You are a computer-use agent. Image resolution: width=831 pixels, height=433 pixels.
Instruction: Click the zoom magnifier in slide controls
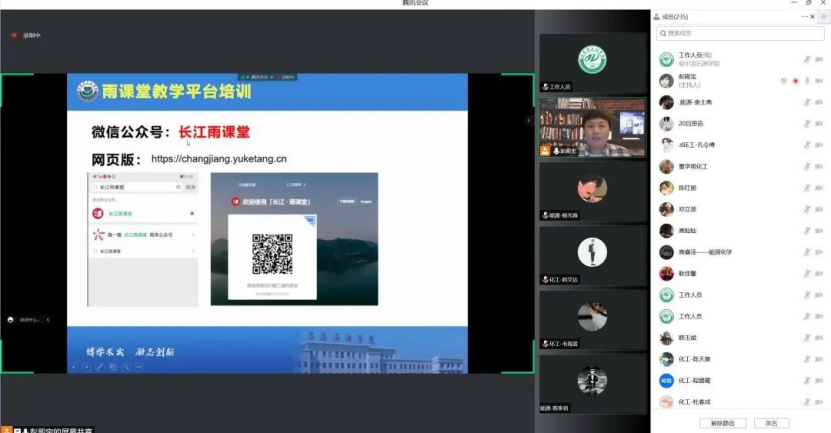[126, 367]
